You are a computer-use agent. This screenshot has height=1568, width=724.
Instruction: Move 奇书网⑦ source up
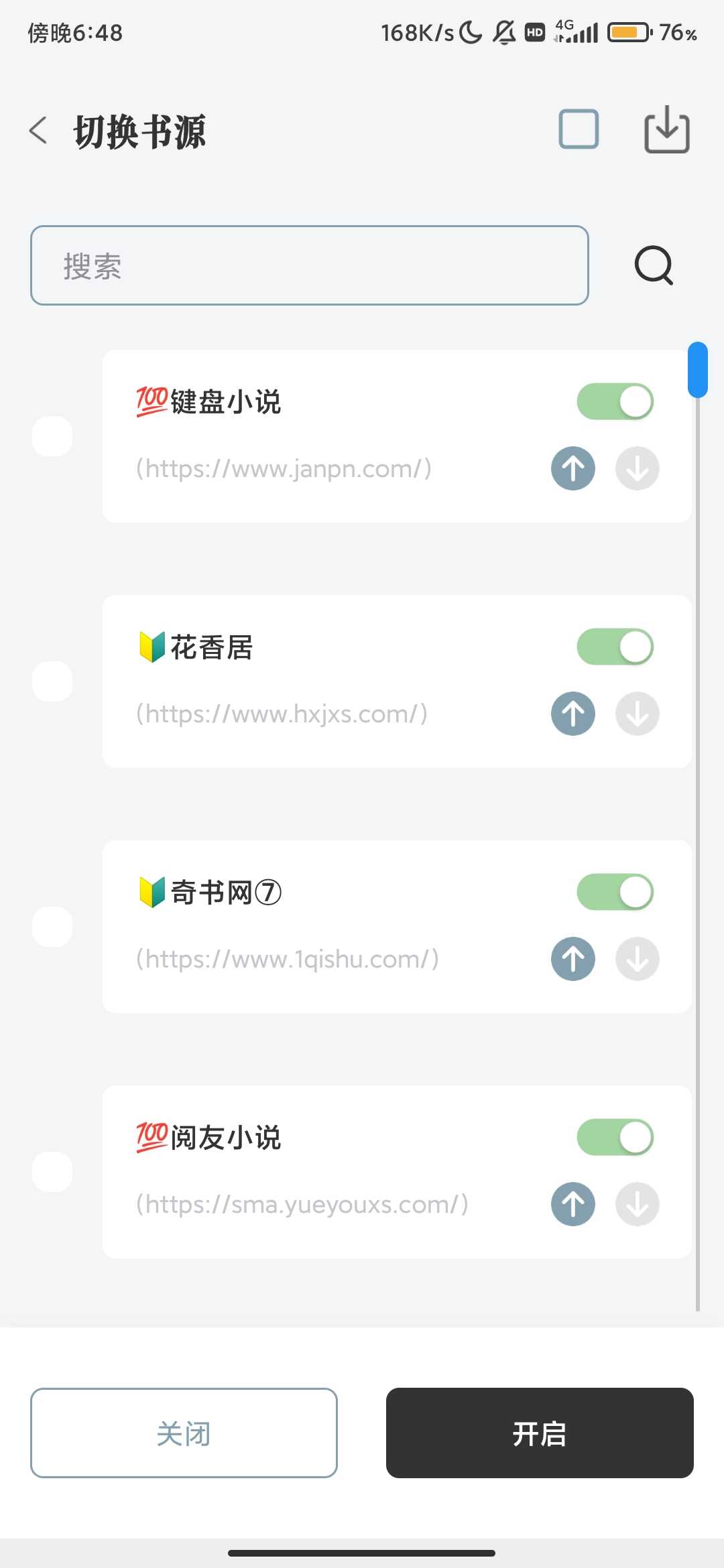573,958
